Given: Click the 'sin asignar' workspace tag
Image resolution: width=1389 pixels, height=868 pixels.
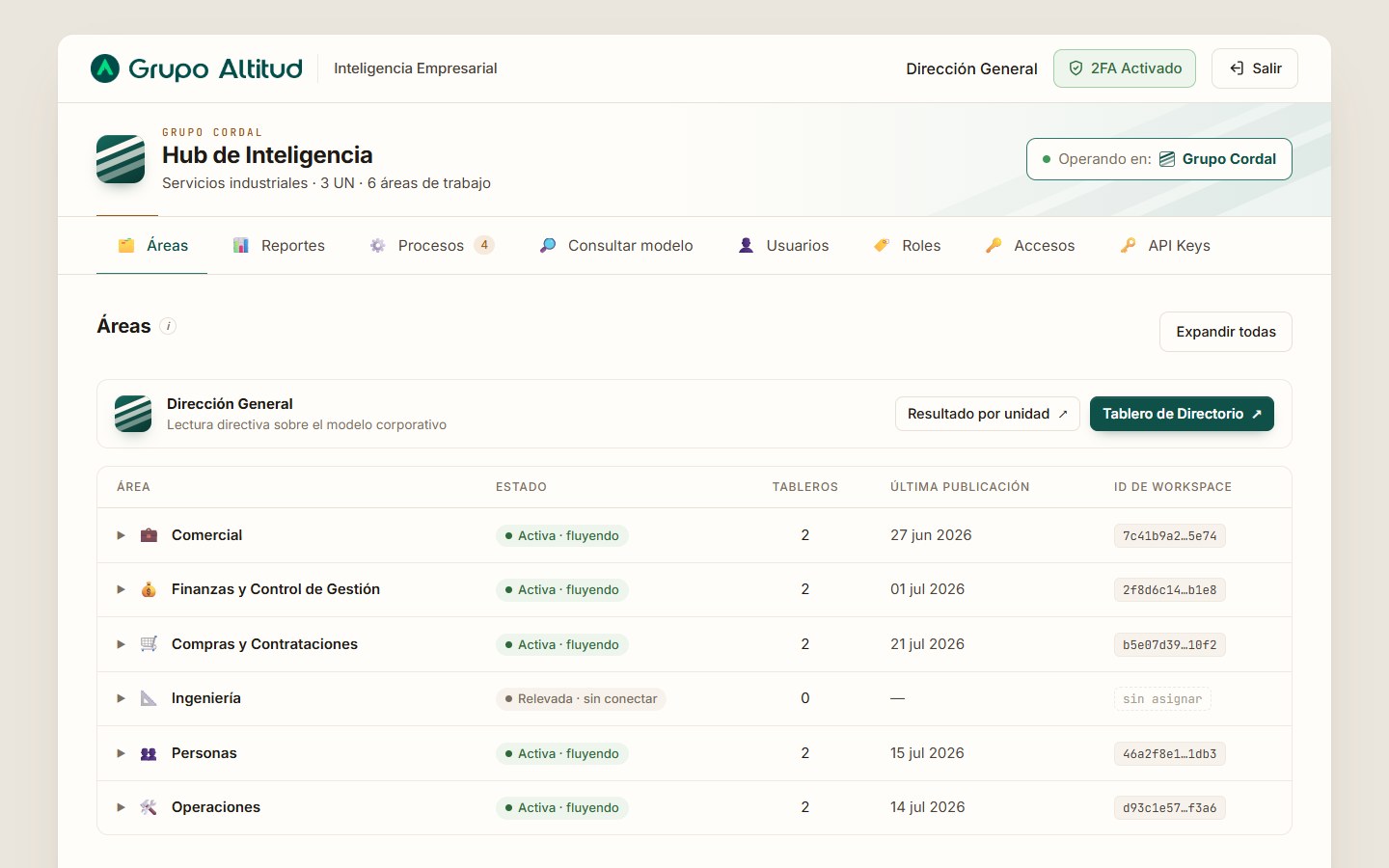Looking at the screenshot, I should point(1162,699).
